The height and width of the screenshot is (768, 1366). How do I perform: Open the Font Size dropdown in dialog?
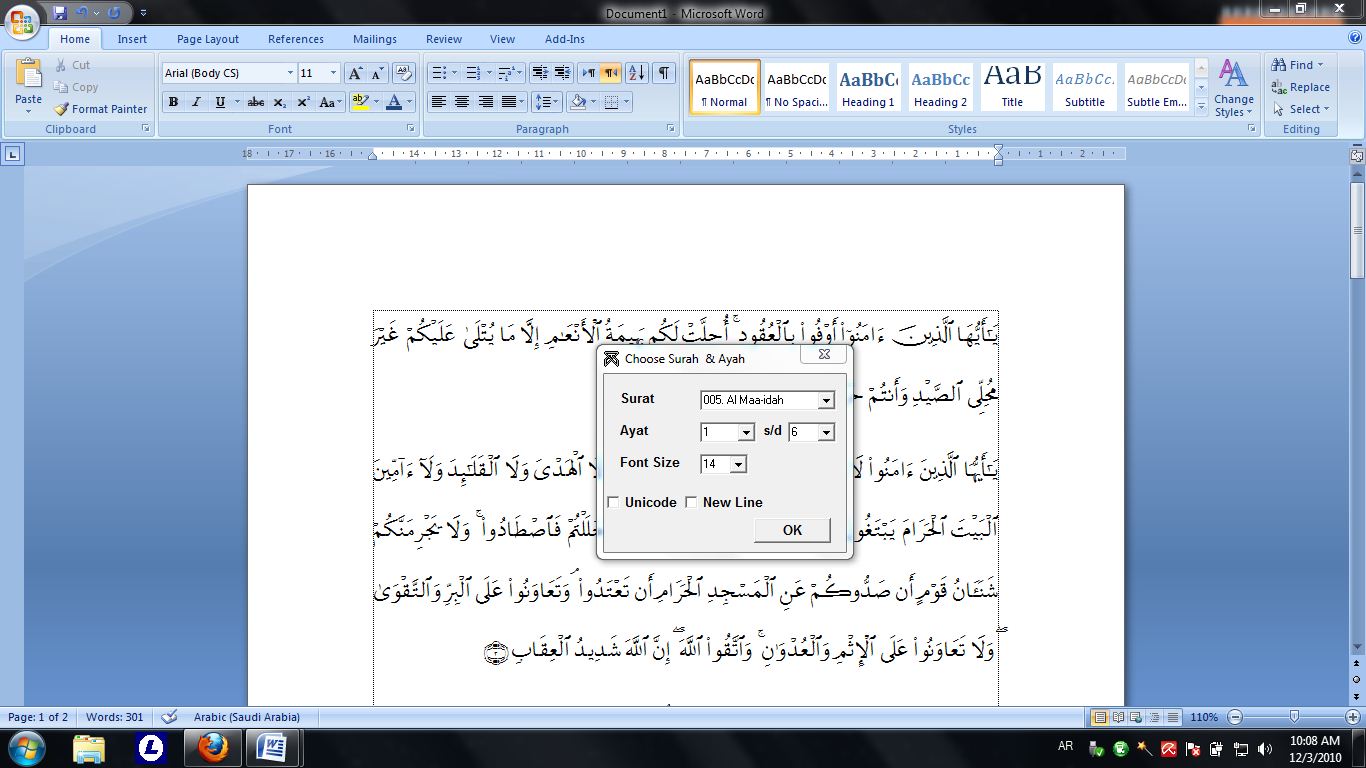738,465
